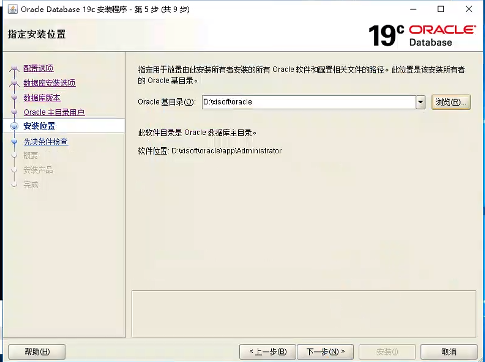Click the 数据库安装选项 step bullet icon
Image resolution: width=485 pixels, height=362 pixels.
coord(14,83)
